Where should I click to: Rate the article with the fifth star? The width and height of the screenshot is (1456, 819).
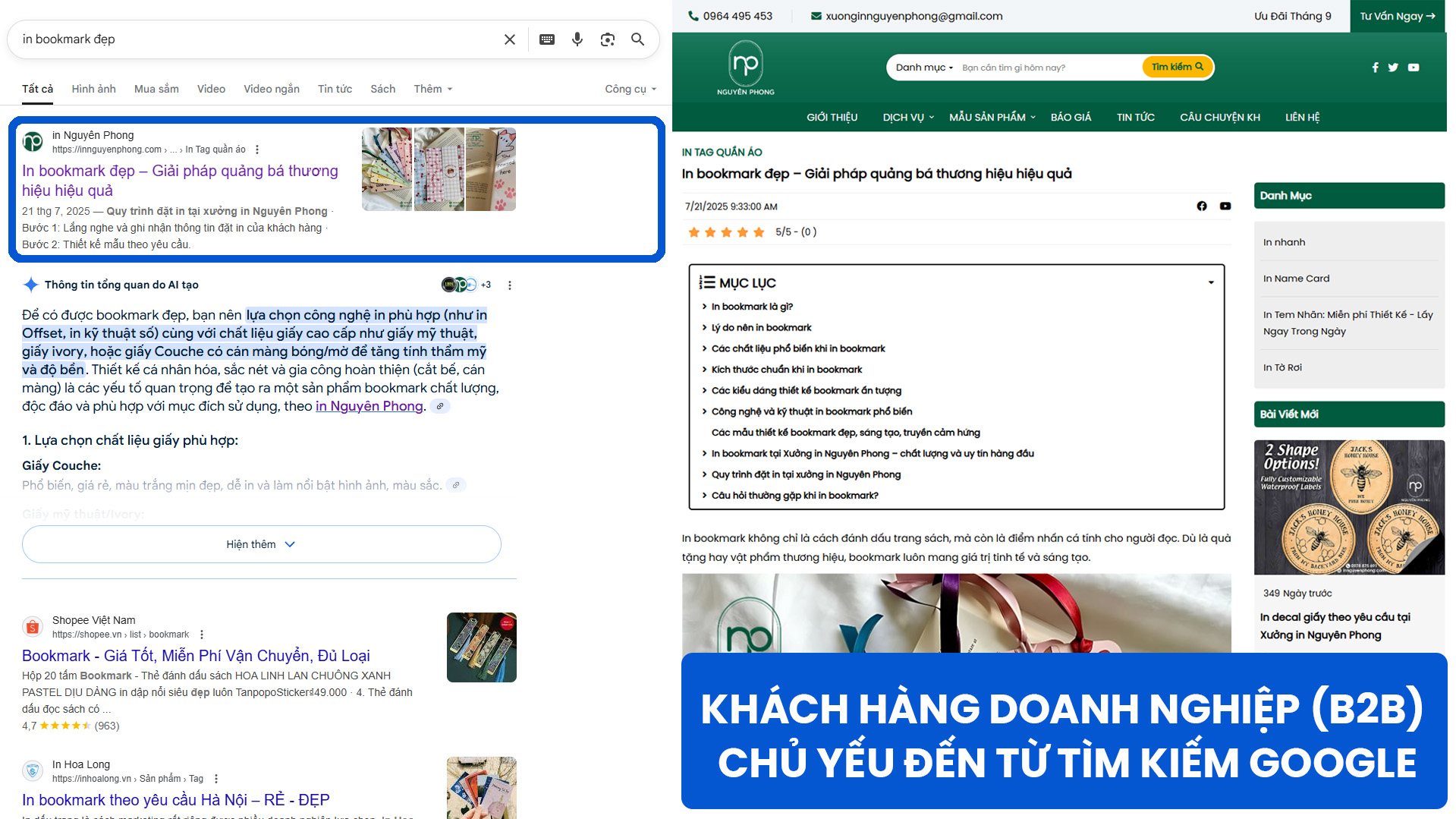tap(759, 232)
